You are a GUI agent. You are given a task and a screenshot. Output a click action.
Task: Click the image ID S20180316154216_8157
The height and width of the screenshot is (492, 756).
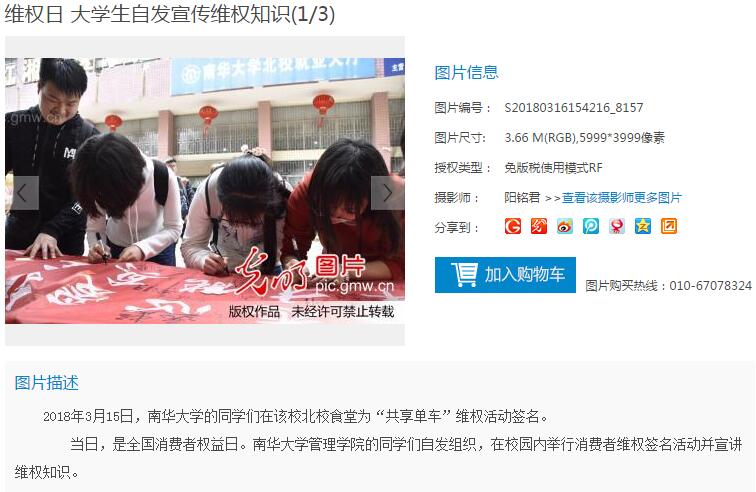tap(574, 108)
